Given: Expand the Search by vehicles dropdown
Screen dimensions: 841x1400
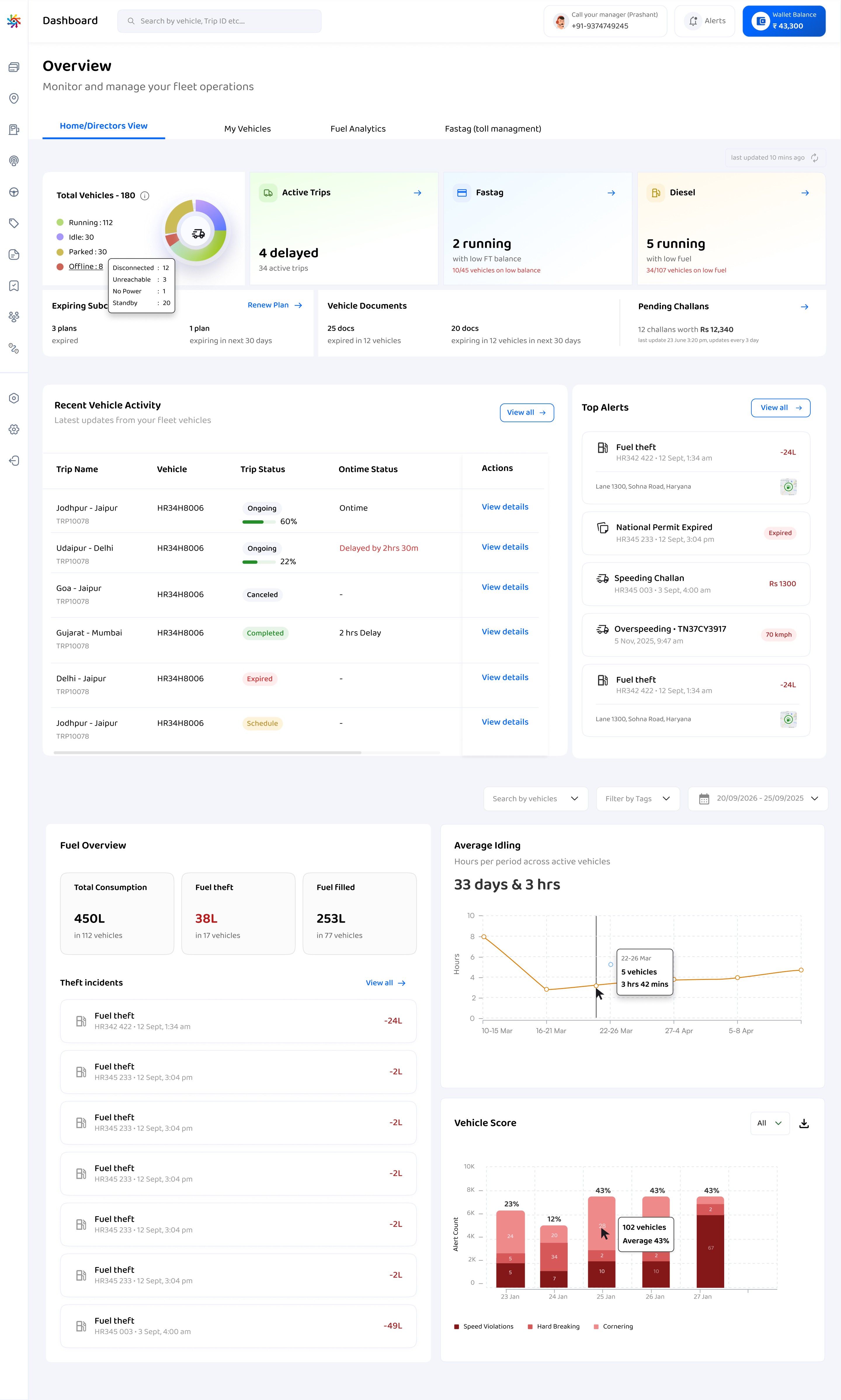Looking at the screenshot, I should (x=536, y=799).
